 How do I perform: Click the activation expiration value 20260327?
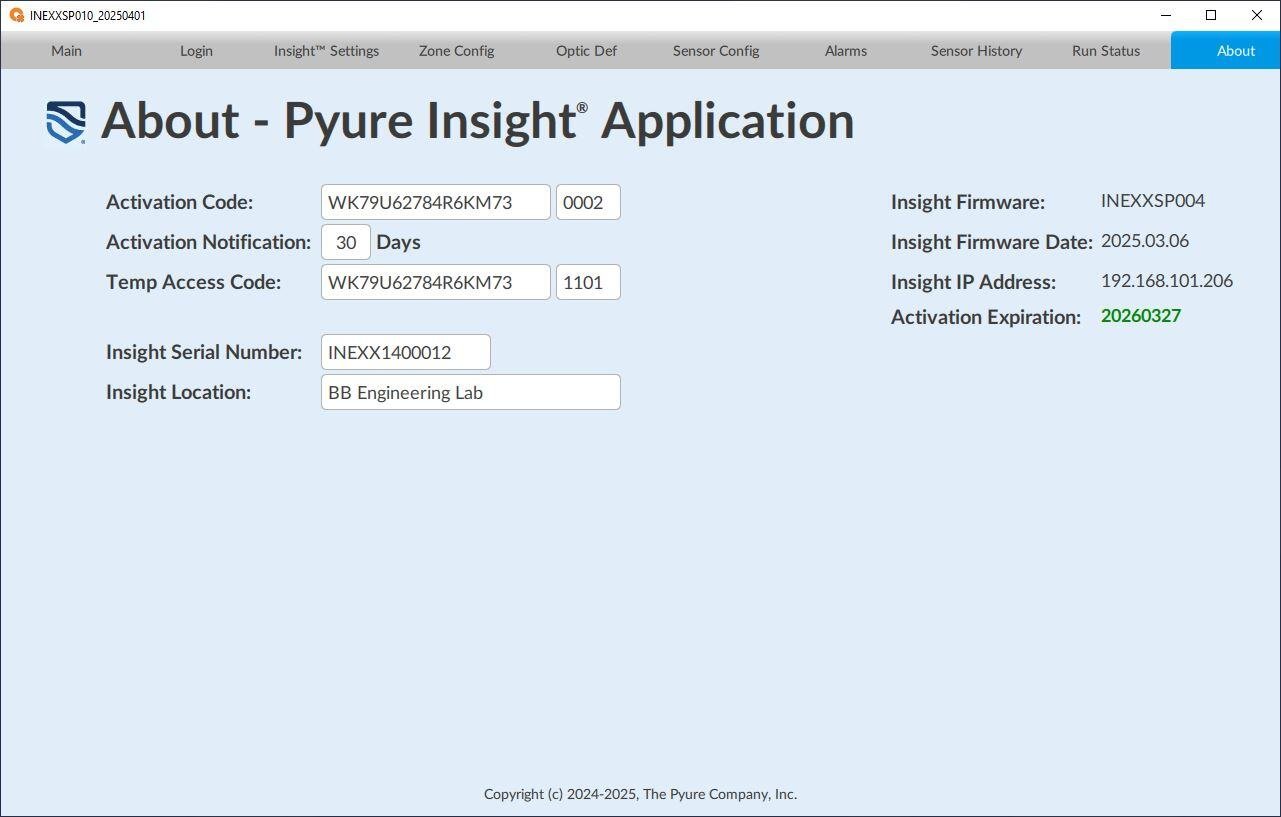click(x=1141, y=316)
